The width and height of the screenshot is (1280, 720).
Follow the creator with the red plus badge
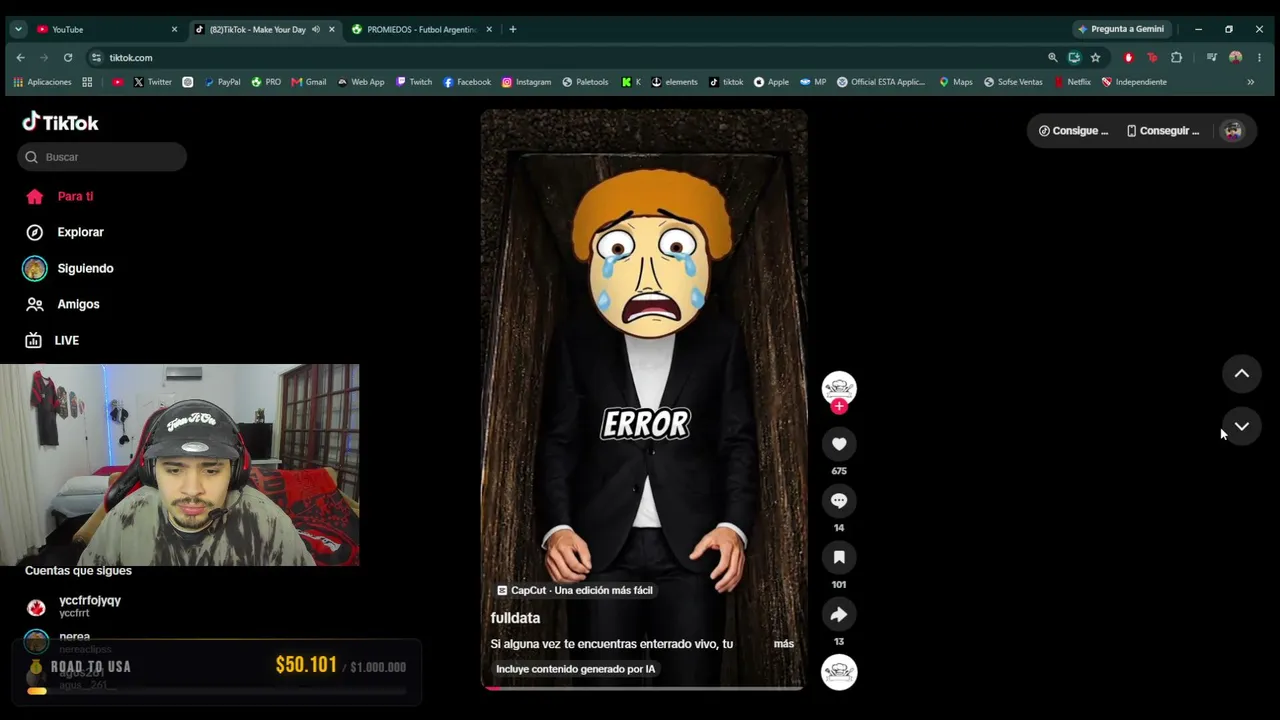click(839, 406)
